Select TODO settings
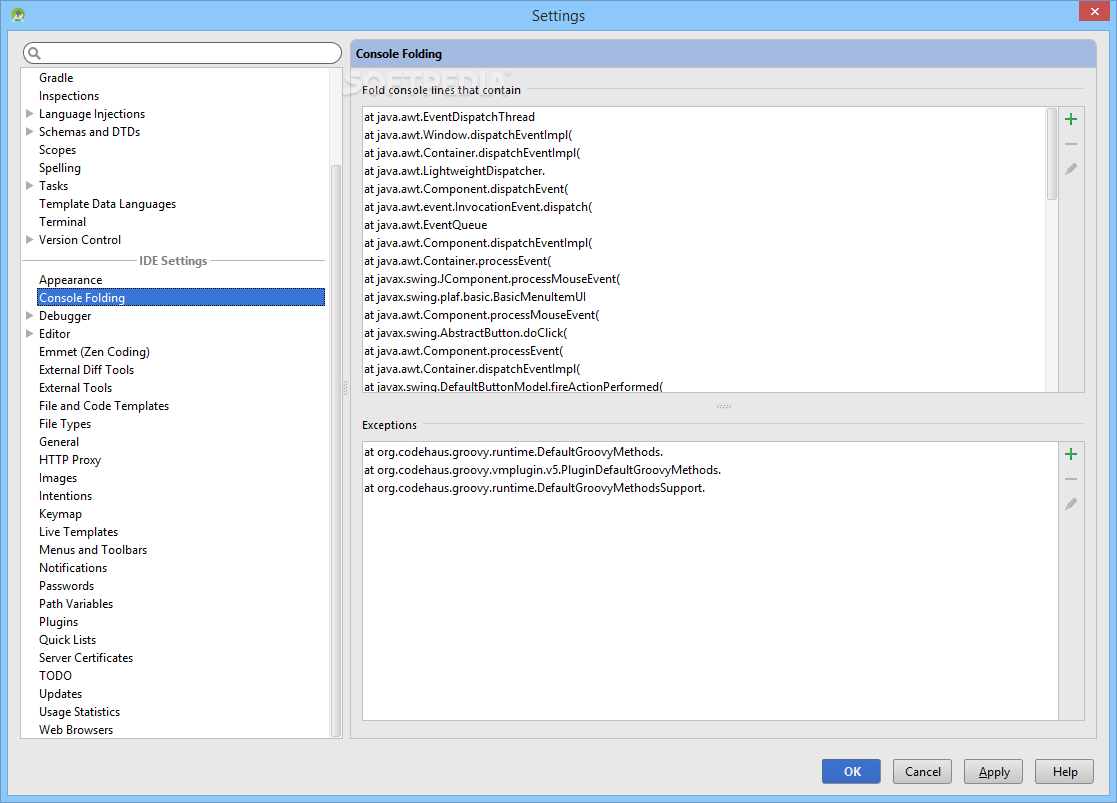 pos(56,676)
